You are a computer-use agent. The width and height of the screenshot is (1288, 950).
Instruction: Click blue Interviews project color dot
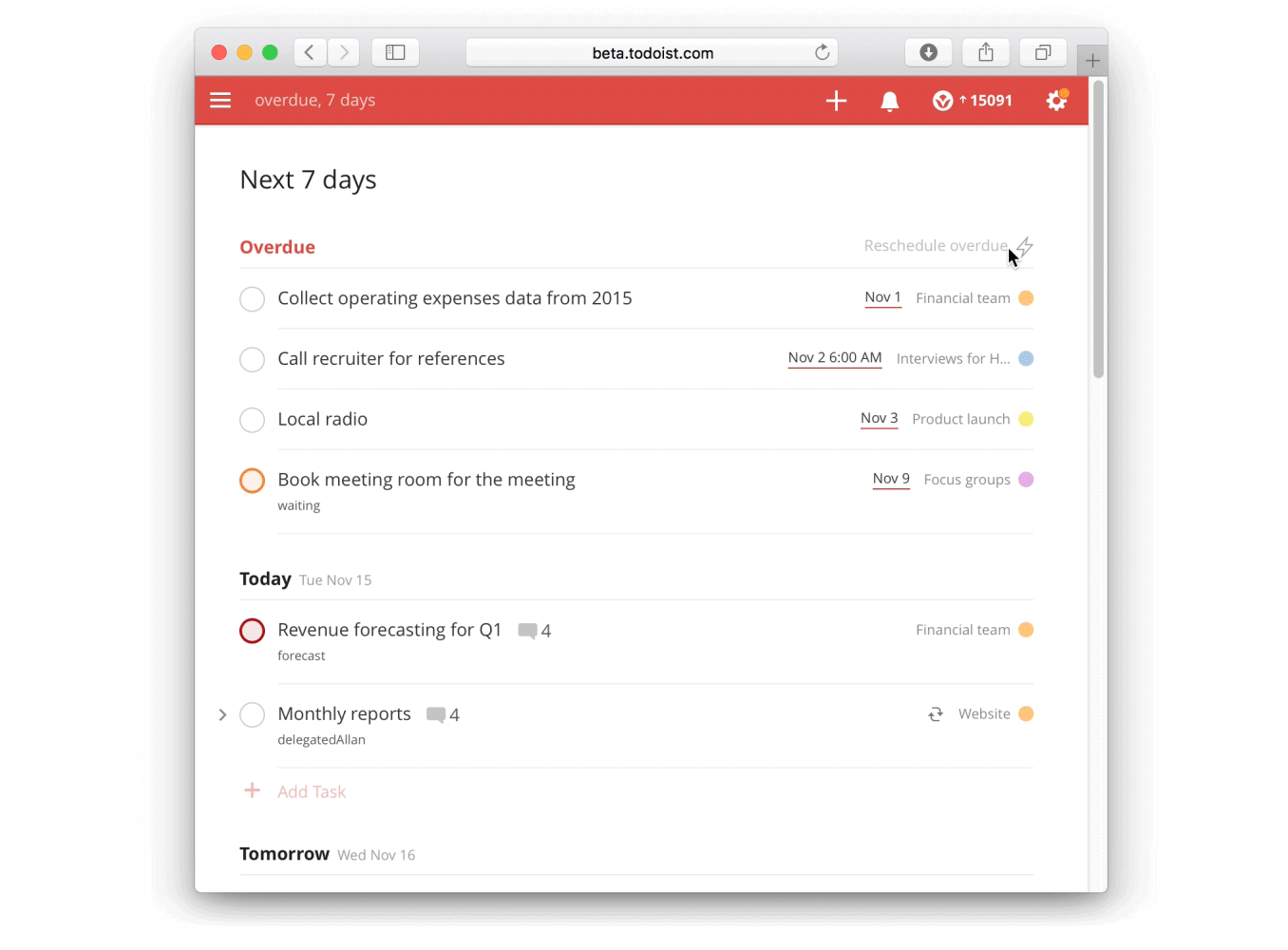1026,358
